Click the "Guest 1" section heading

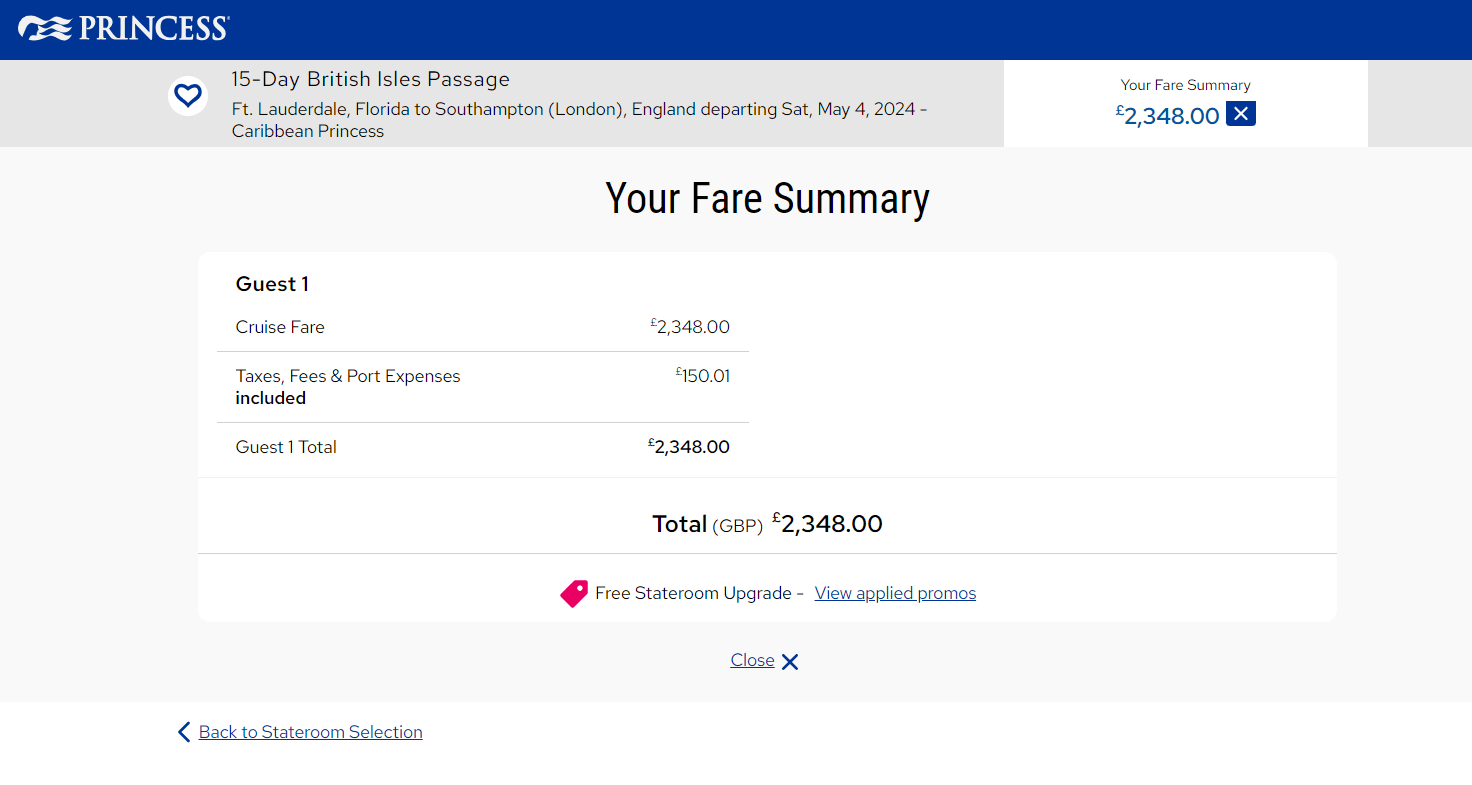[x=272, y=284]
